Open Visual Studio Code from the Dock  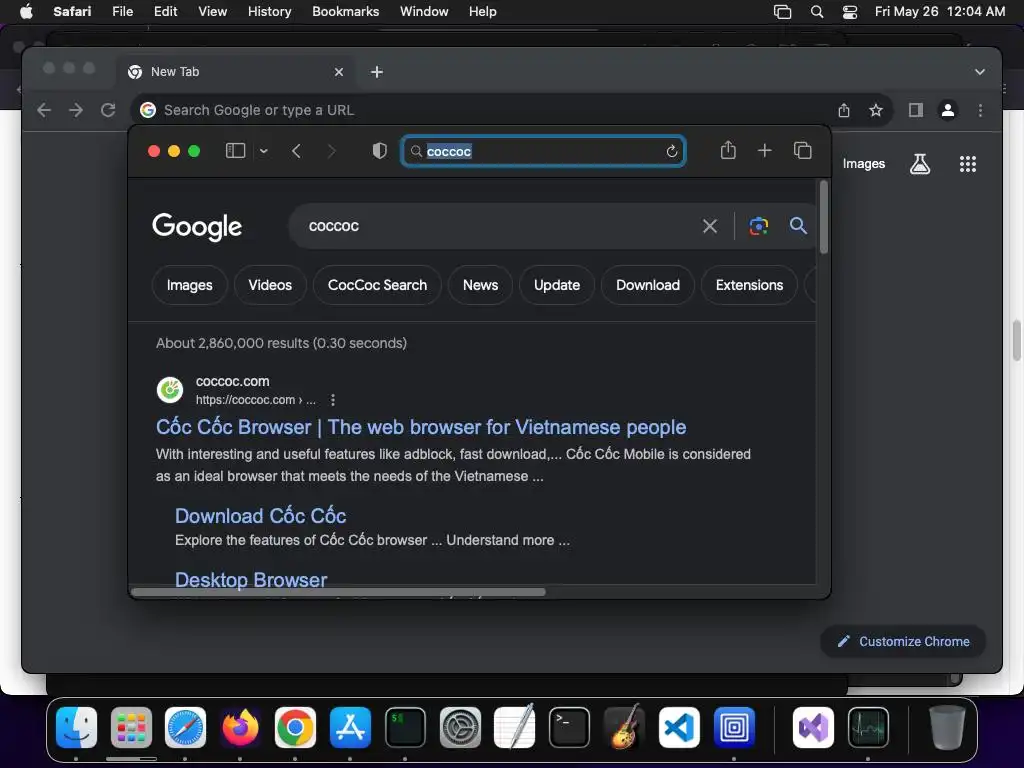coord(679,727)
